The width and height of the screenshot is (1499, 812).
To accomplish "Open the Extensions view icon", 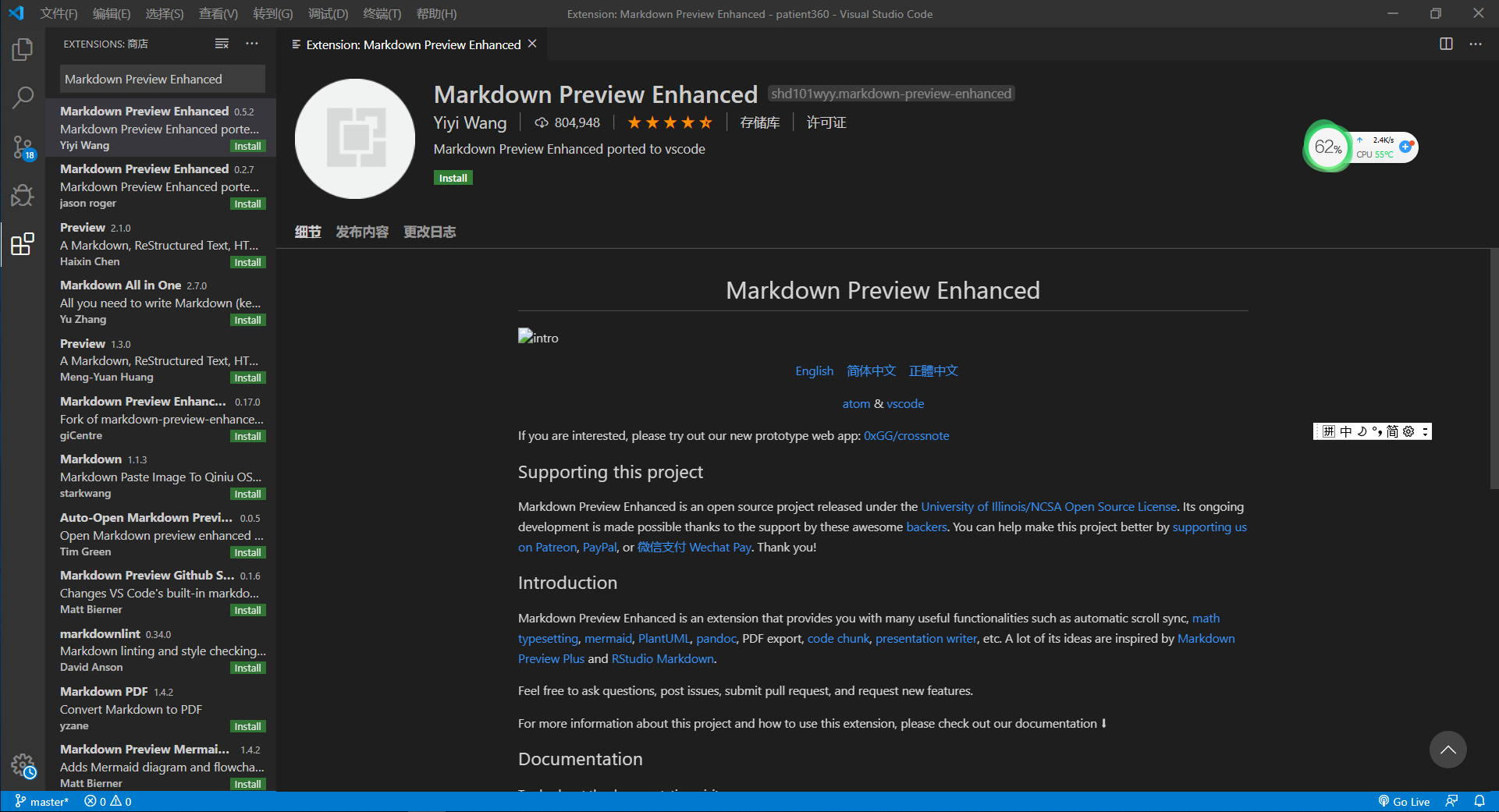I will click(x=23, y=244).
